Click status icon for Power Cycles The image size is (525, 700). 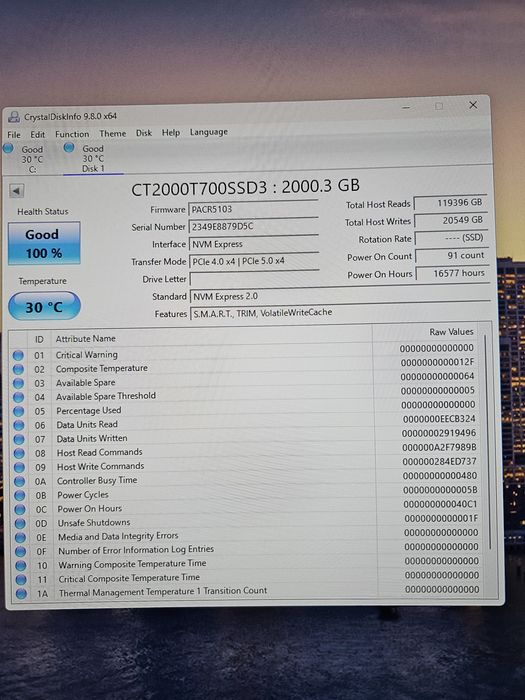(20, 496)
